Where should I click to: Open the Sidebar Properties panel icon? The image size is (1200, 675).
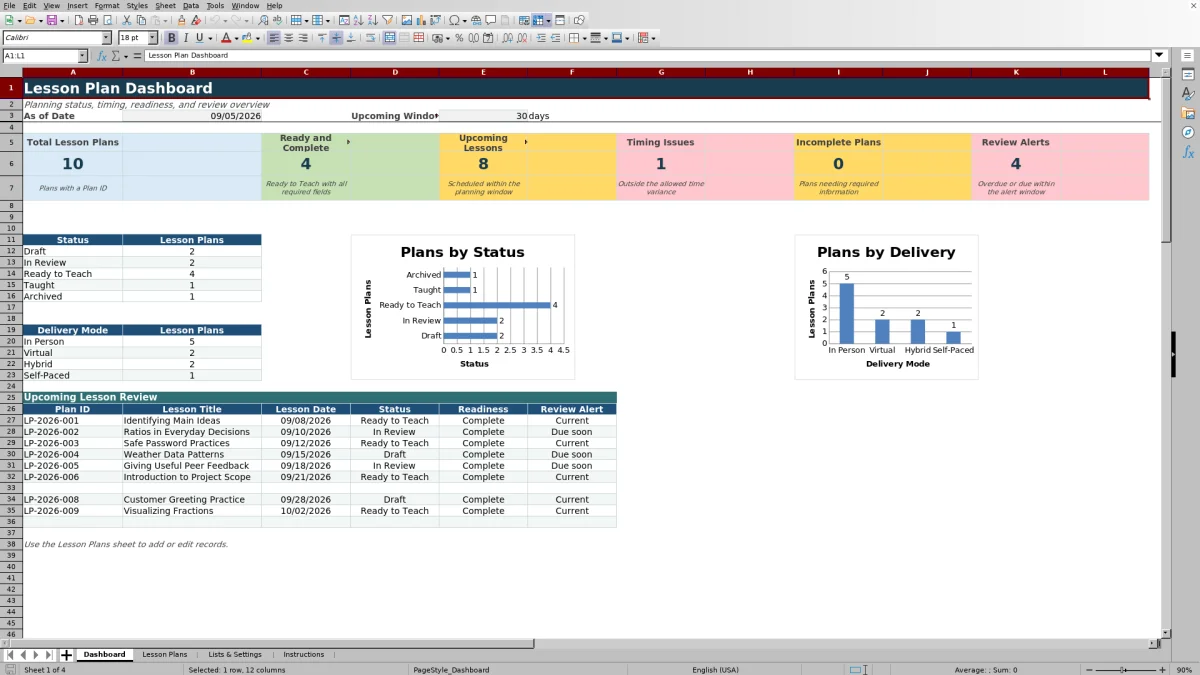[1188, 74]
